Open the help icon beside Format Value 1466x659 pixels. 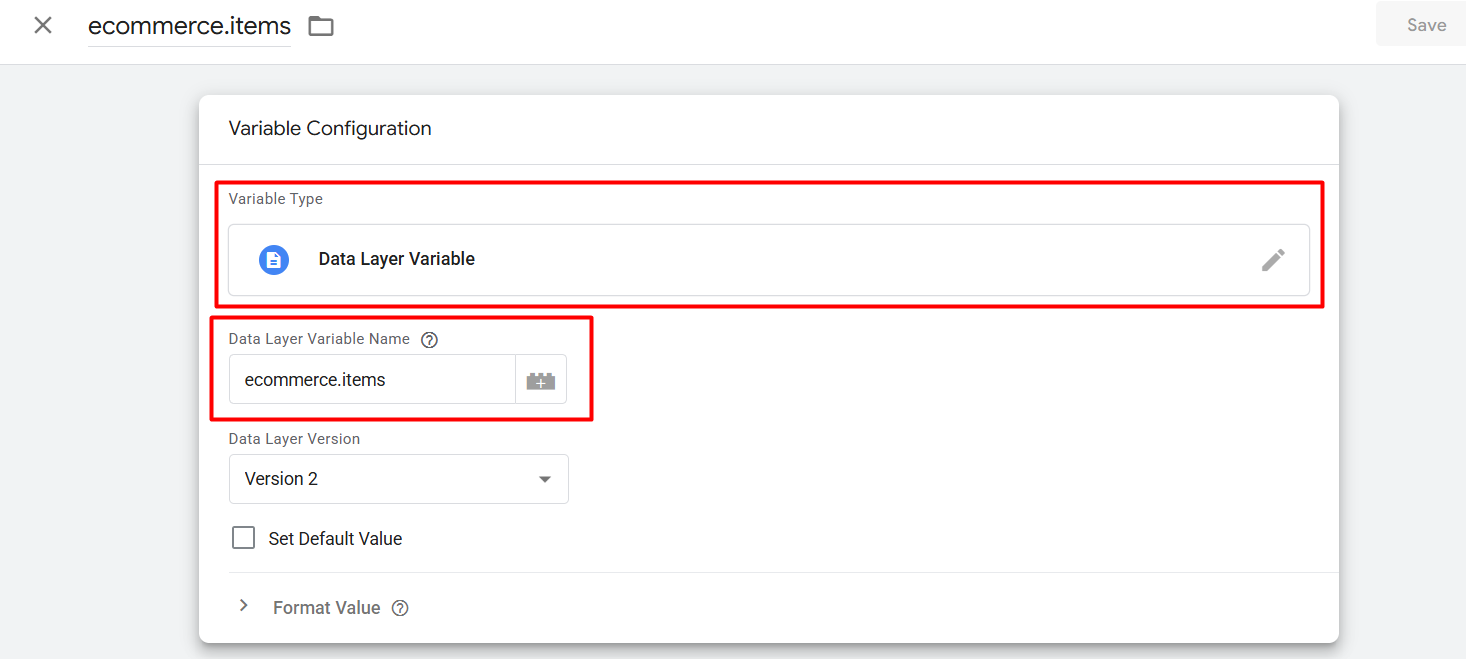pyautogui.click(x=400, y=608)
